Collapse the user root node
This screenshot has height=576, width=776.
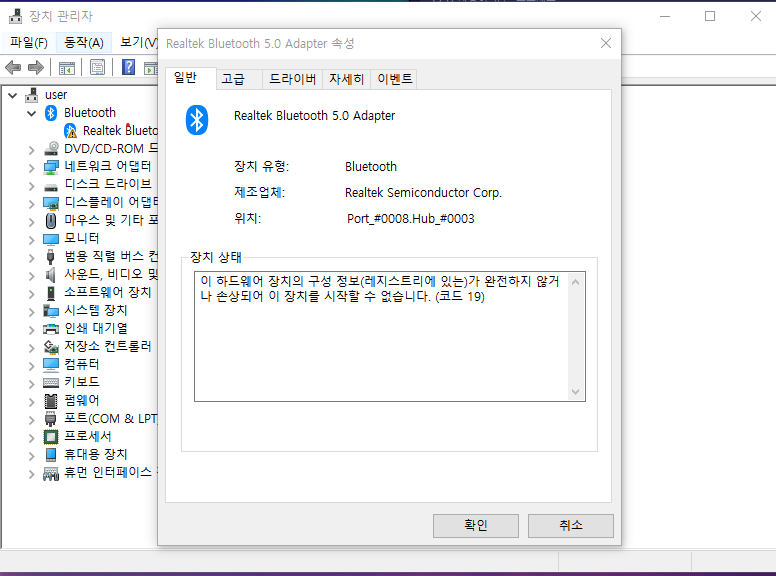click(x=13, y=95)
